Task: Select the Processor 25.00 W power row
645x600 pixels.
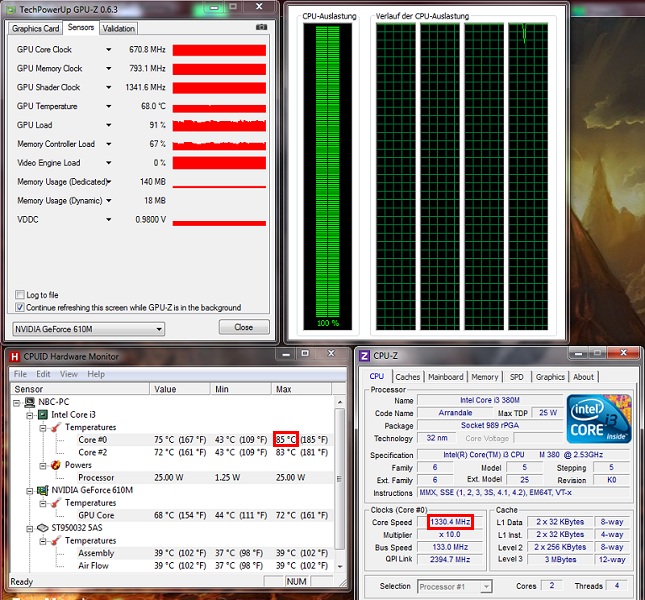Action: point(204,477)
